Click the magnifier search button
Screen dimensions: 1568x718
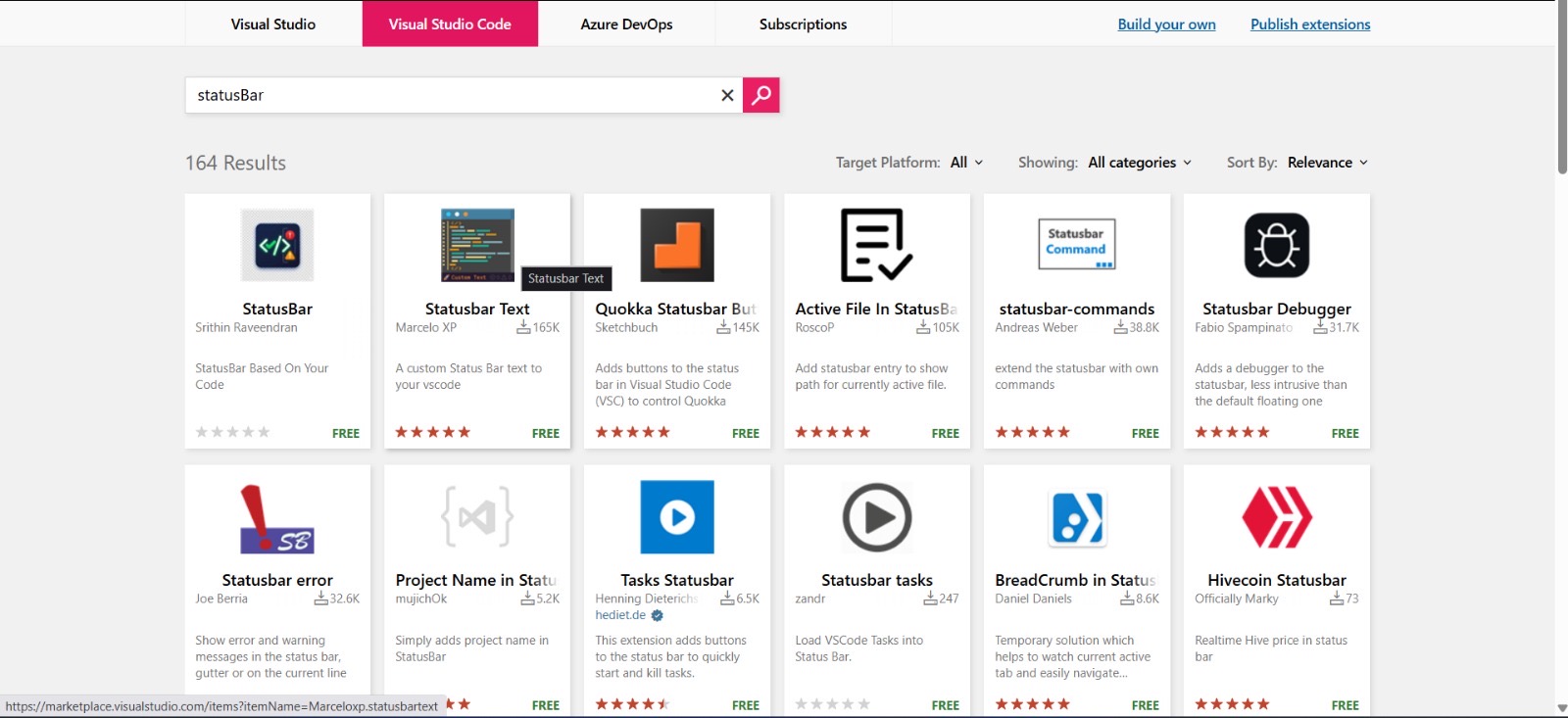click(x=760, y=95)
